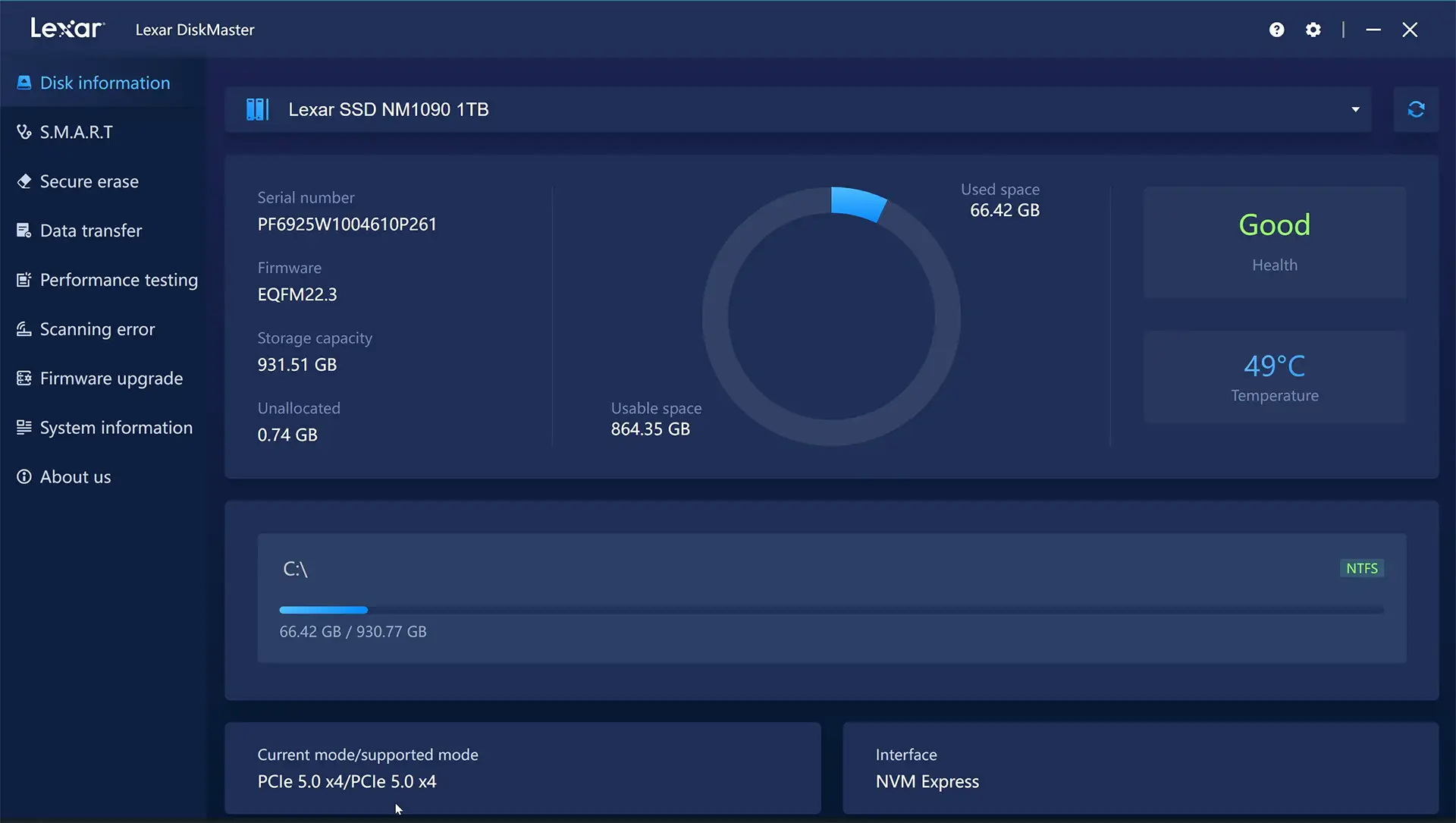Click the Secure erase eraser icon
This screenshot has height=823, width=1456.
(24, 181)
